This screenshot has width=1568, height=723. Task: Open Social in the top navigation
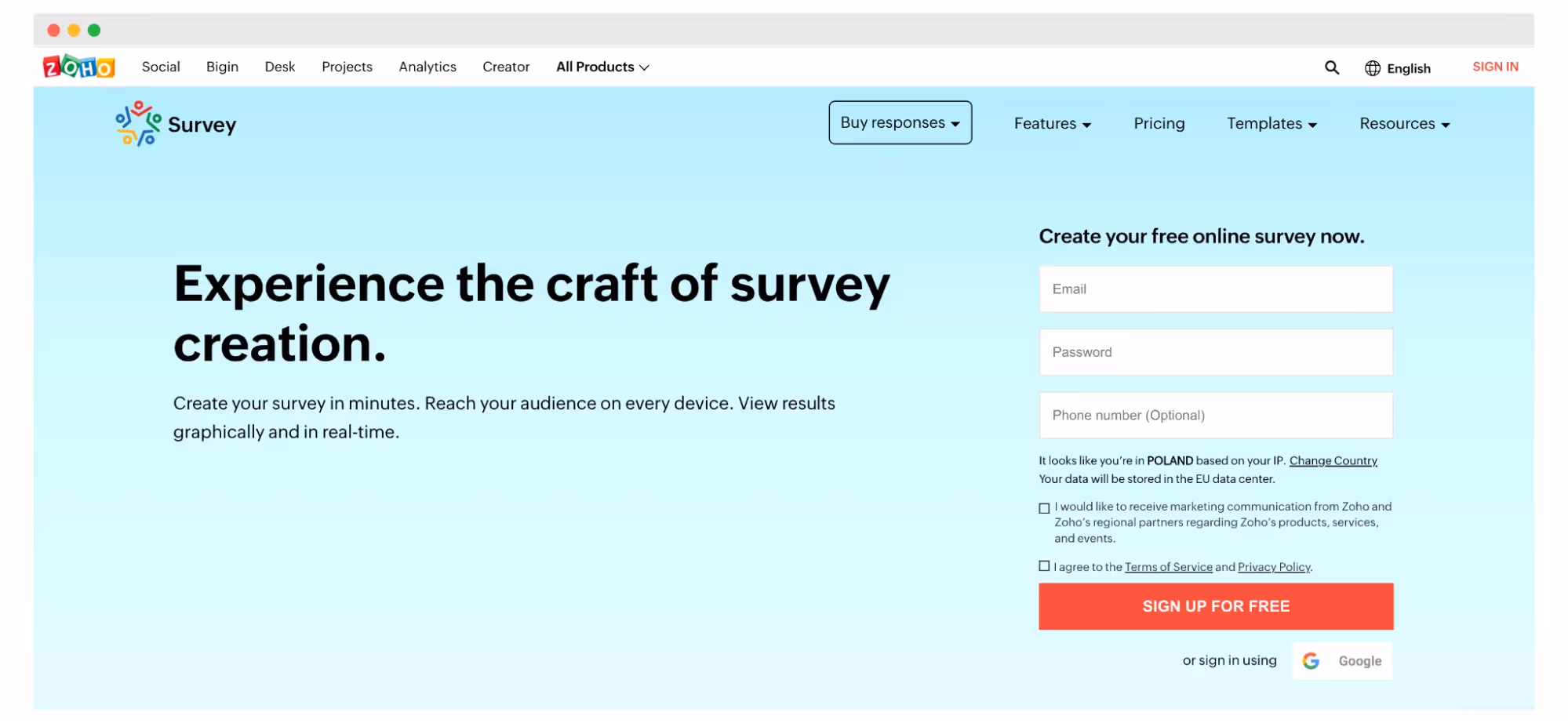click(x=161, y=67)
